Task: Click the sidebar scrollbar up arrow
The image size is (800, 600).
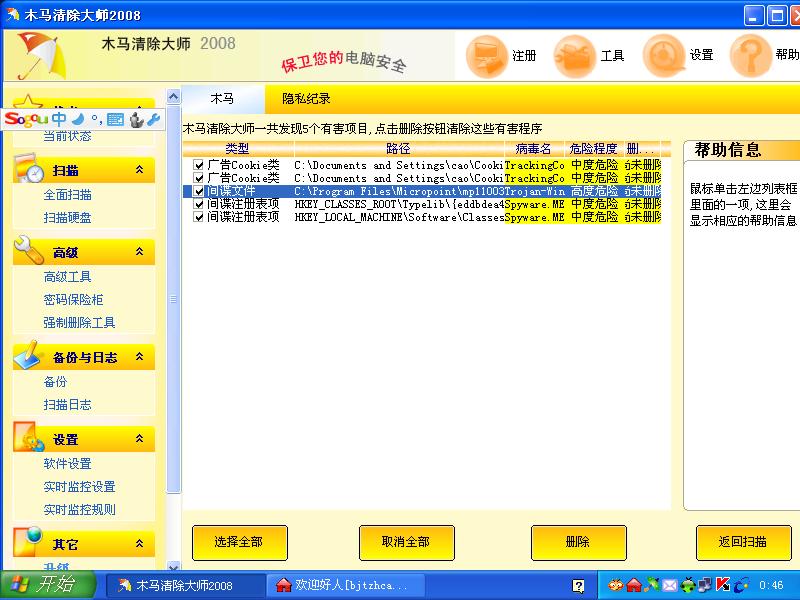Action: (x=173, y=96)
